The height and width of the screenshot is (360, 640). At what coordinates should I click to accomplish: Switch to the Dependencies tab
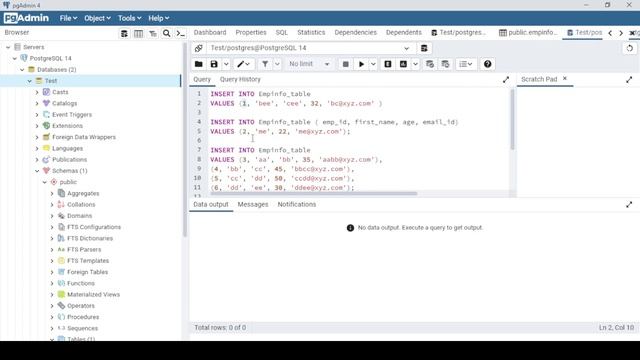356,33
